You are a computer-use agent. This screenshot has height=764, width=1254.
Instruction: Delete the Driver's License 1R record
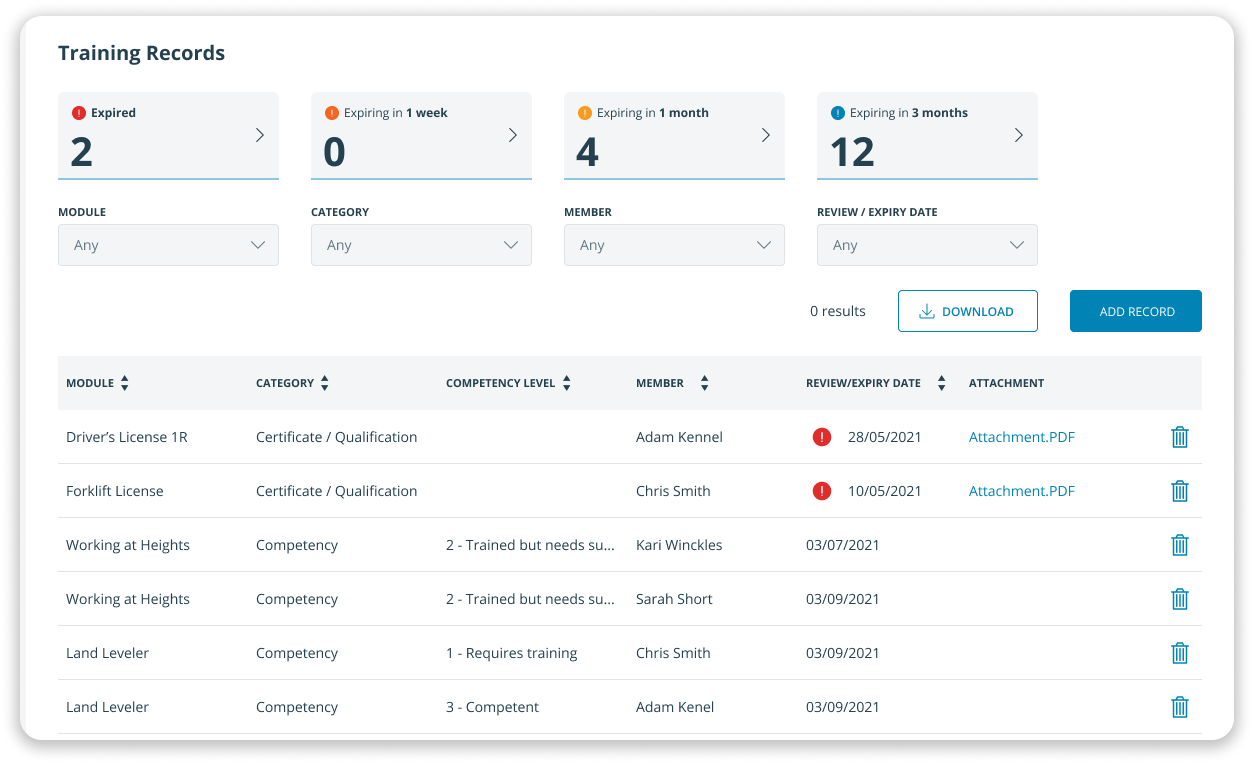pyautogui.click(x=1180, y=437)
